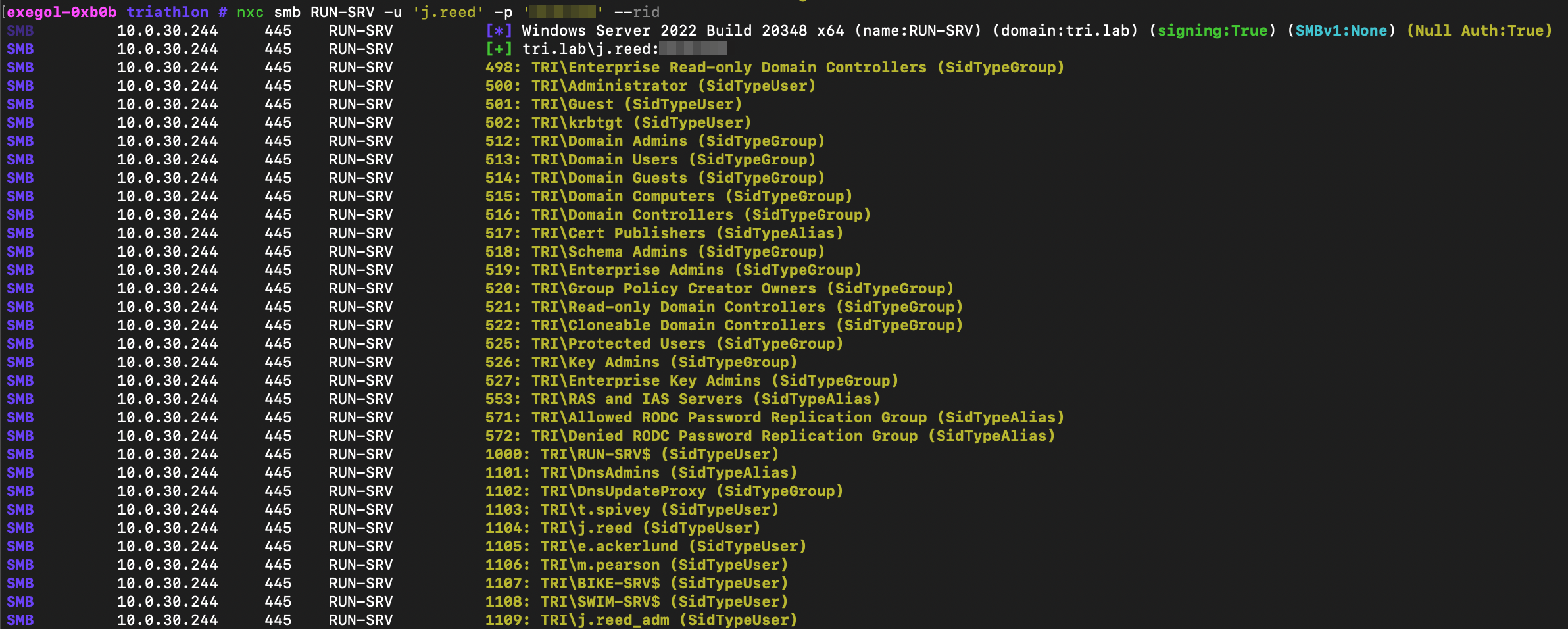Click the 'exegol-0xb0b' prompt hostname
Screen dimensions: 1568x629
pos(62,13)
